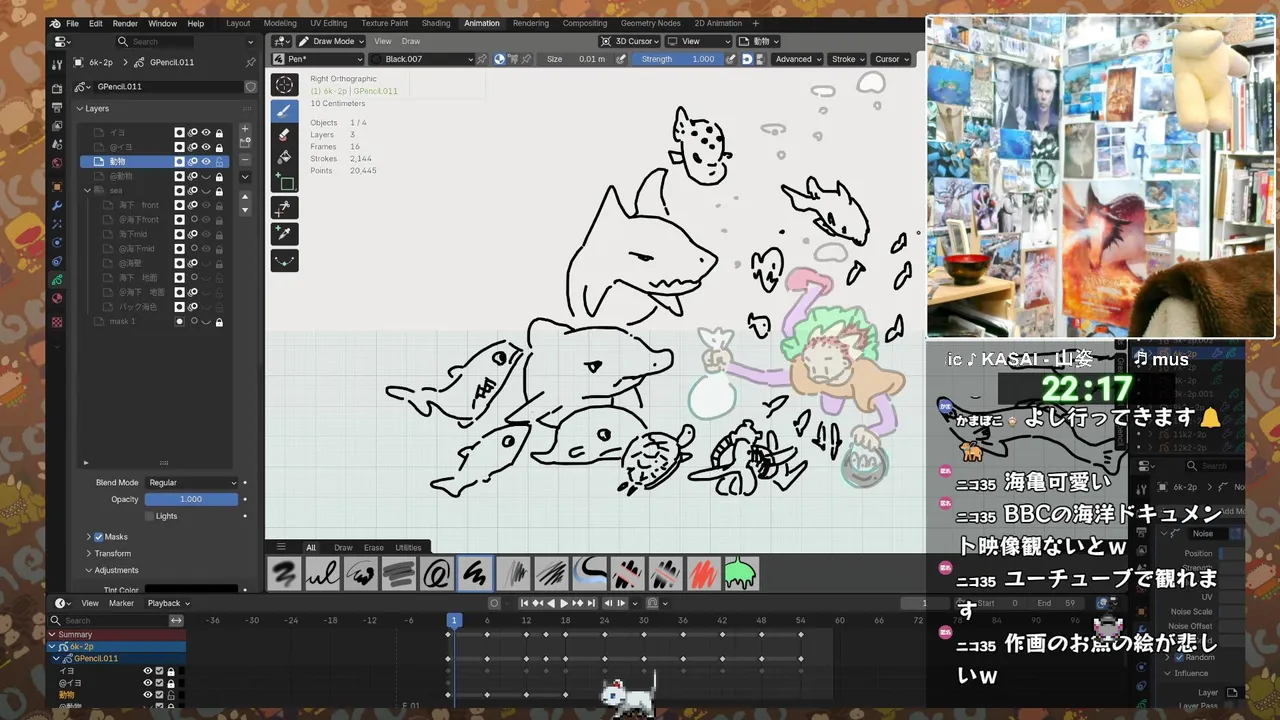Open the Object properties tab
The image size is (1280, 720).
[x=57, y=186]
